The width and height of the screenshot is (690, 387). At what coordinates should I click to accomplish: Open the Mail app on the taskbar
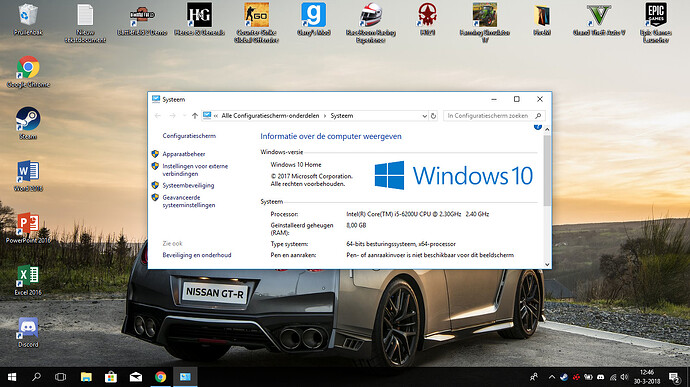pyautogui.click(x=136, y=377)
